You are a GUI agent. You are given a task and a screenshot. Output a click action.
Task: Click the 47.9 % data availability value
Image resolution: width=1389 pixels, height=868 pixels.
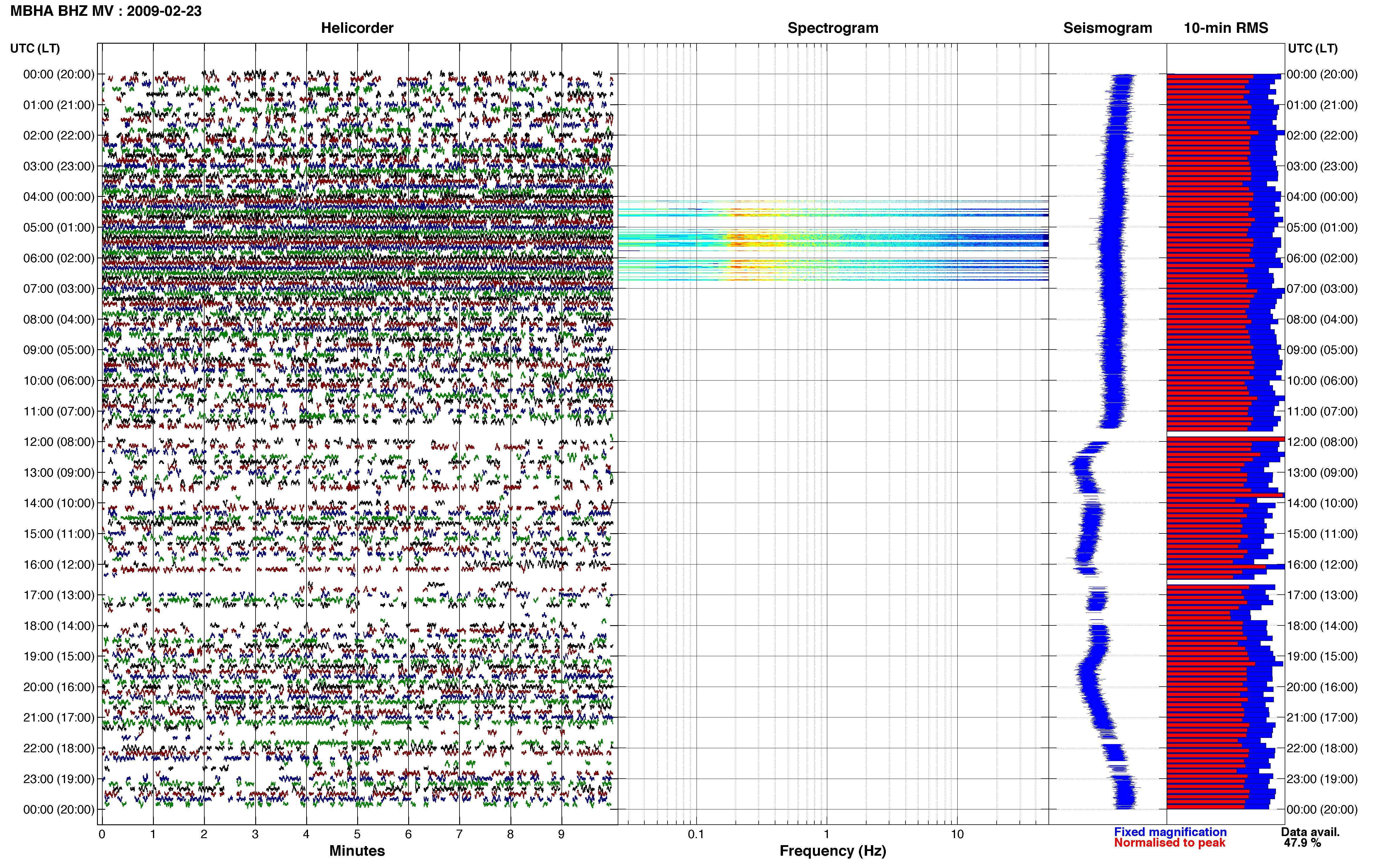(x=1303, y=843)
